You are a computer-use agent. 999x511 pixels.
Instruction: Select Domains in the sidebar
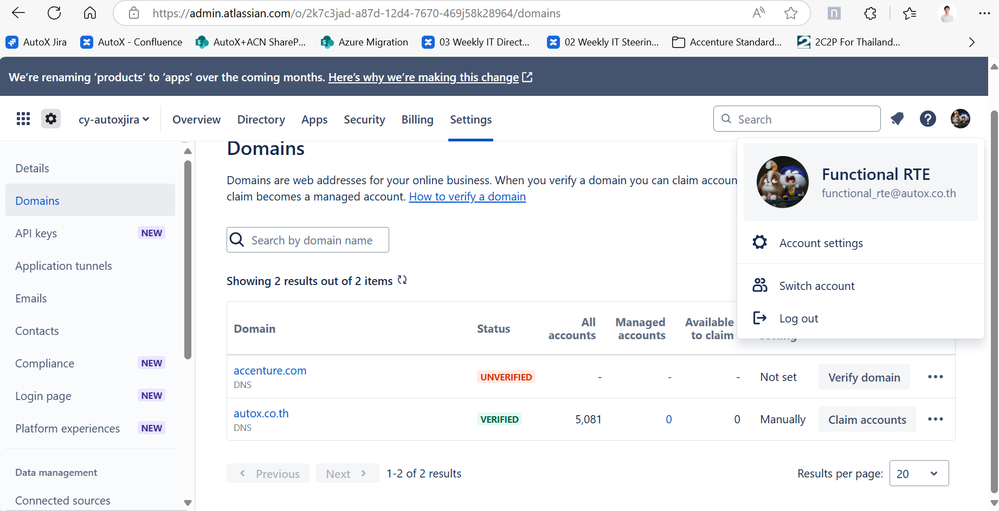click(90, 201)
